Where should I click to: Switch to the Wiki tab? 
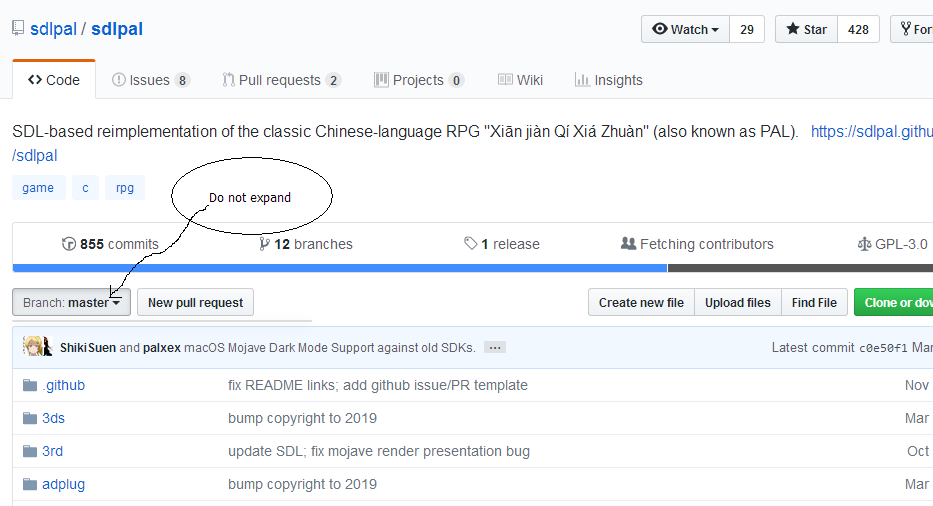coord(521,80)
